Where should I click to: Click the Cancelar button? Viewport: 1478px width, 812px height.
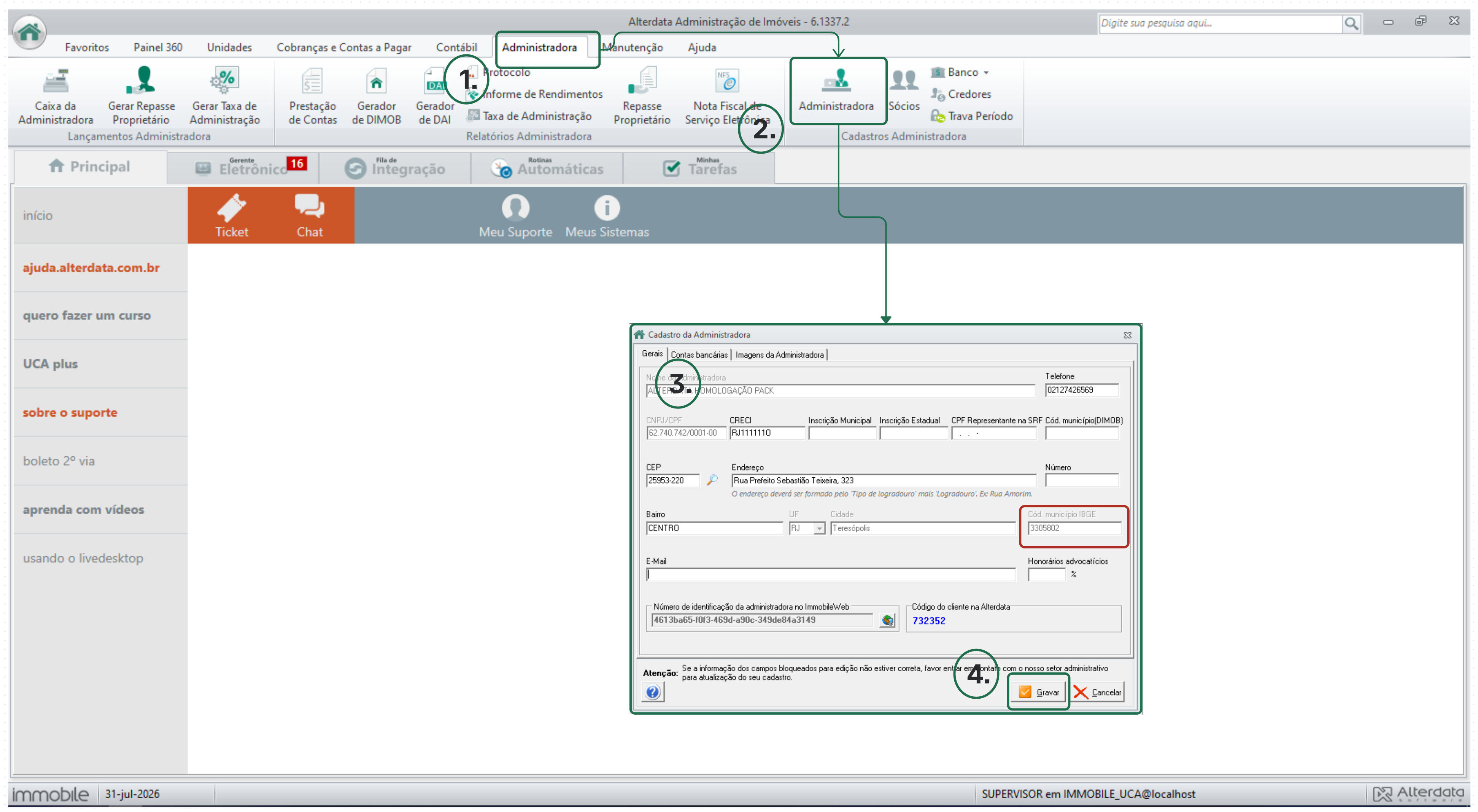pyautogui.click(x=1098, y=692)
